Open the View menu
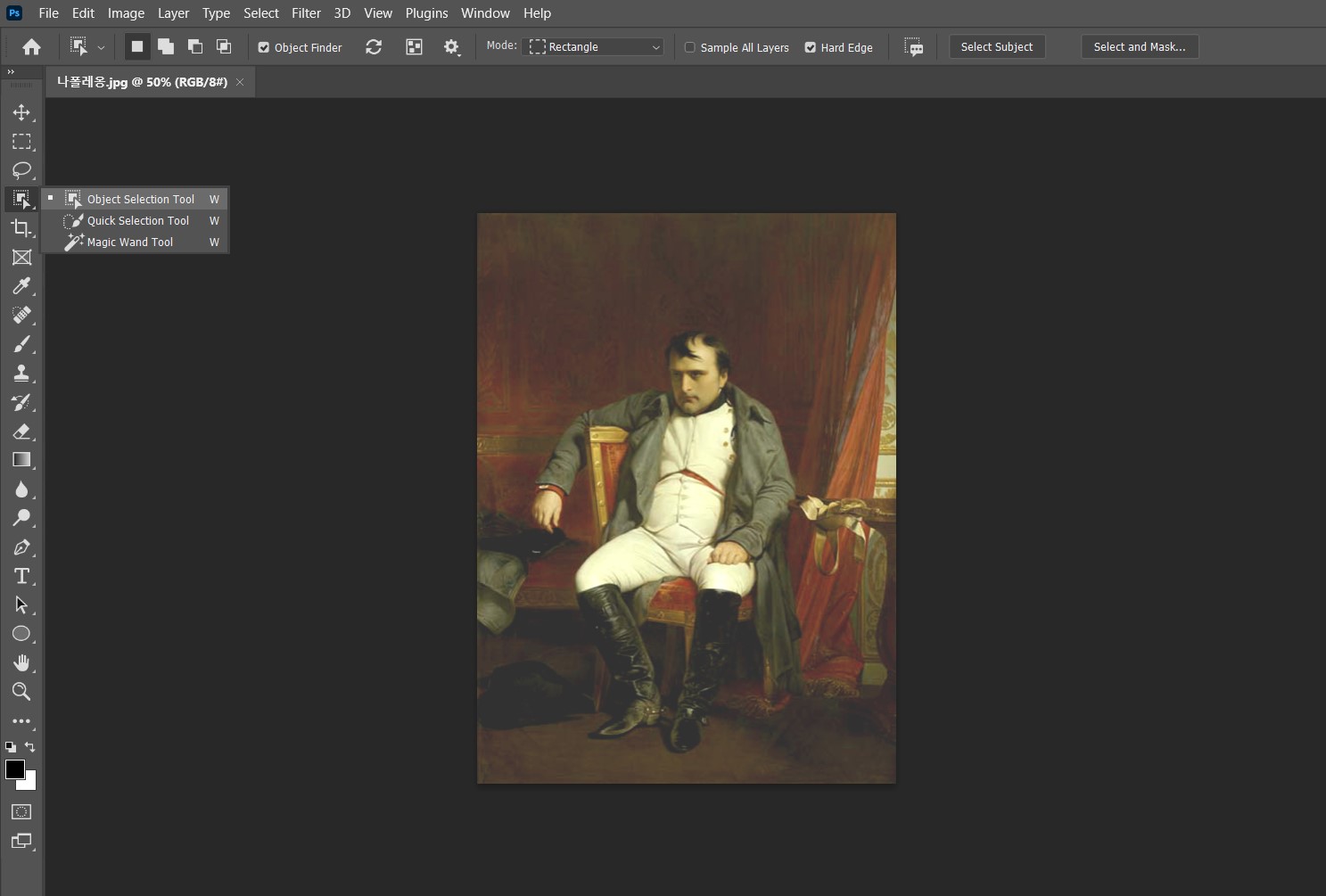Image resolution: width=1326 pixels, height=896 pixels. 378,13
